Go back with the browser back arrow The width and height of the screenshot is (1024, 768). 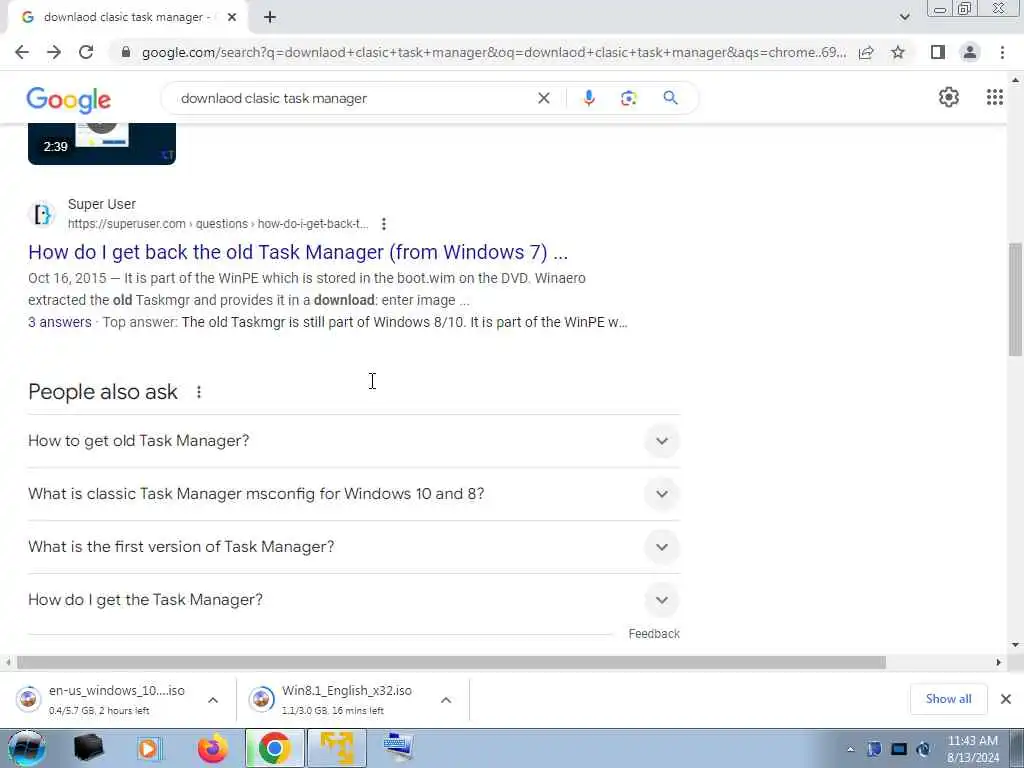(22, 52)
